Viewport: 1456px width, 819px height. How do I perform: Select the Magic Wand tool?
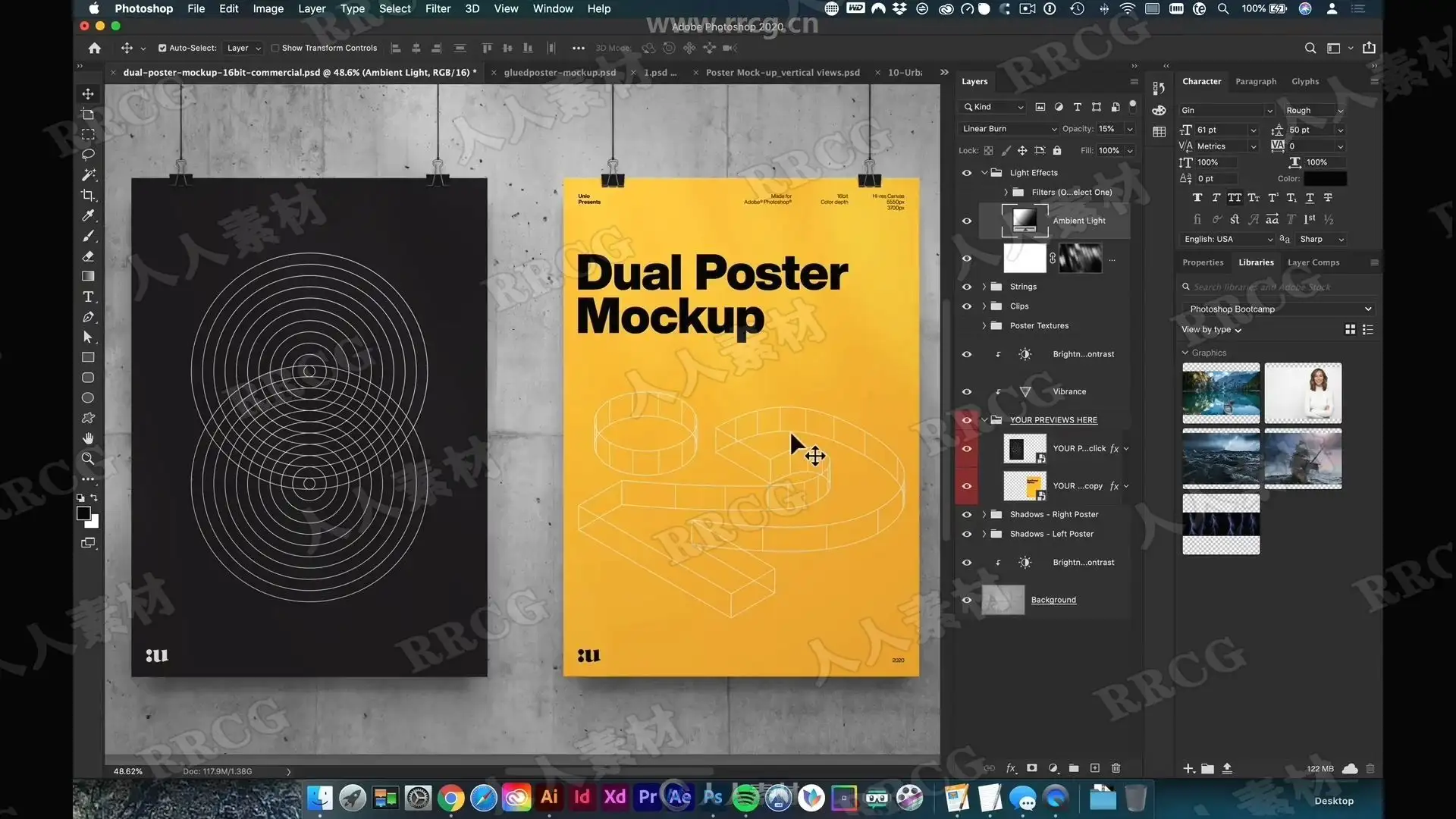pos(88,174)
